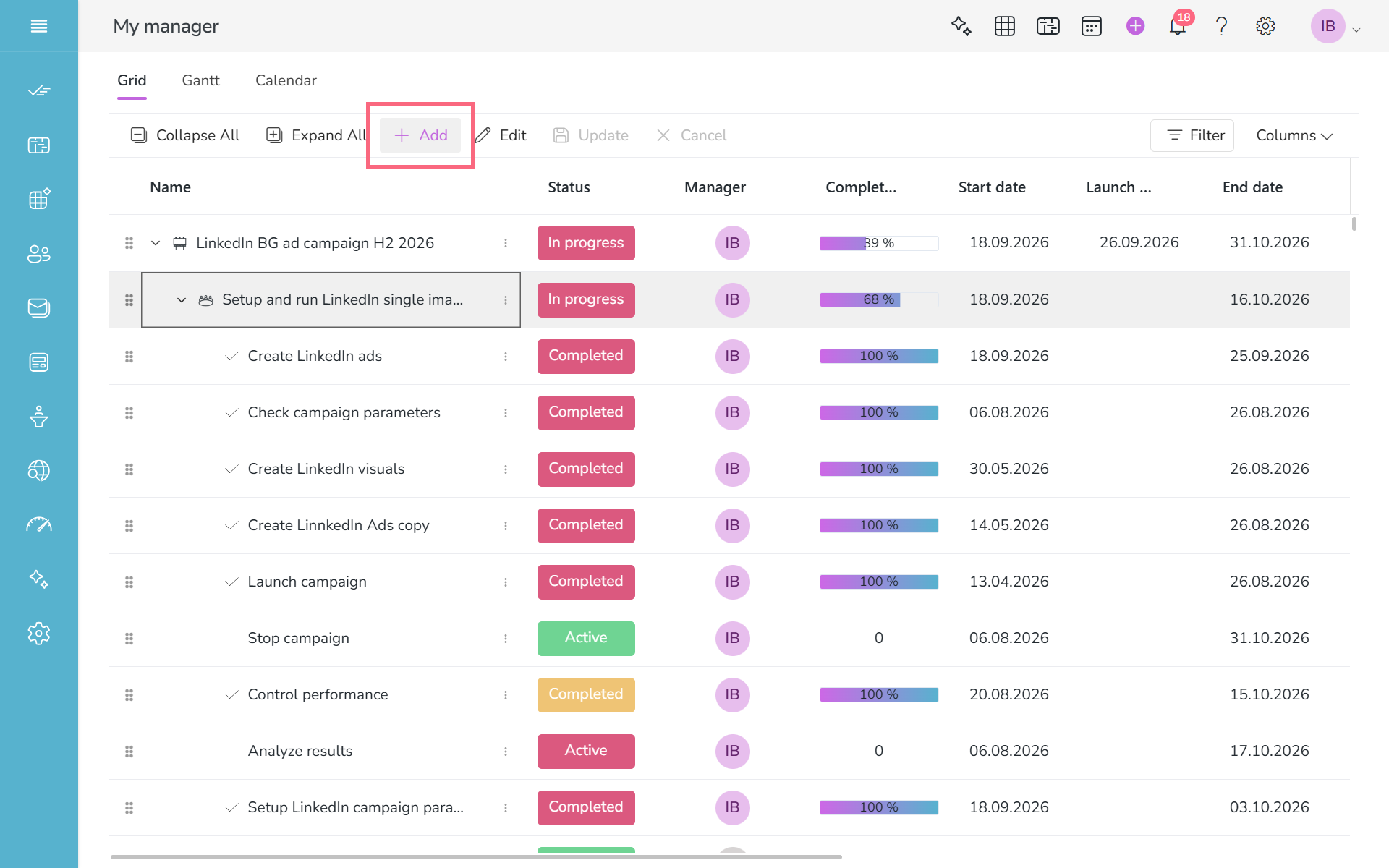Open the Filter panel
The height and width of the screenshot is (868, 1389).
(x=1192, y=135)
